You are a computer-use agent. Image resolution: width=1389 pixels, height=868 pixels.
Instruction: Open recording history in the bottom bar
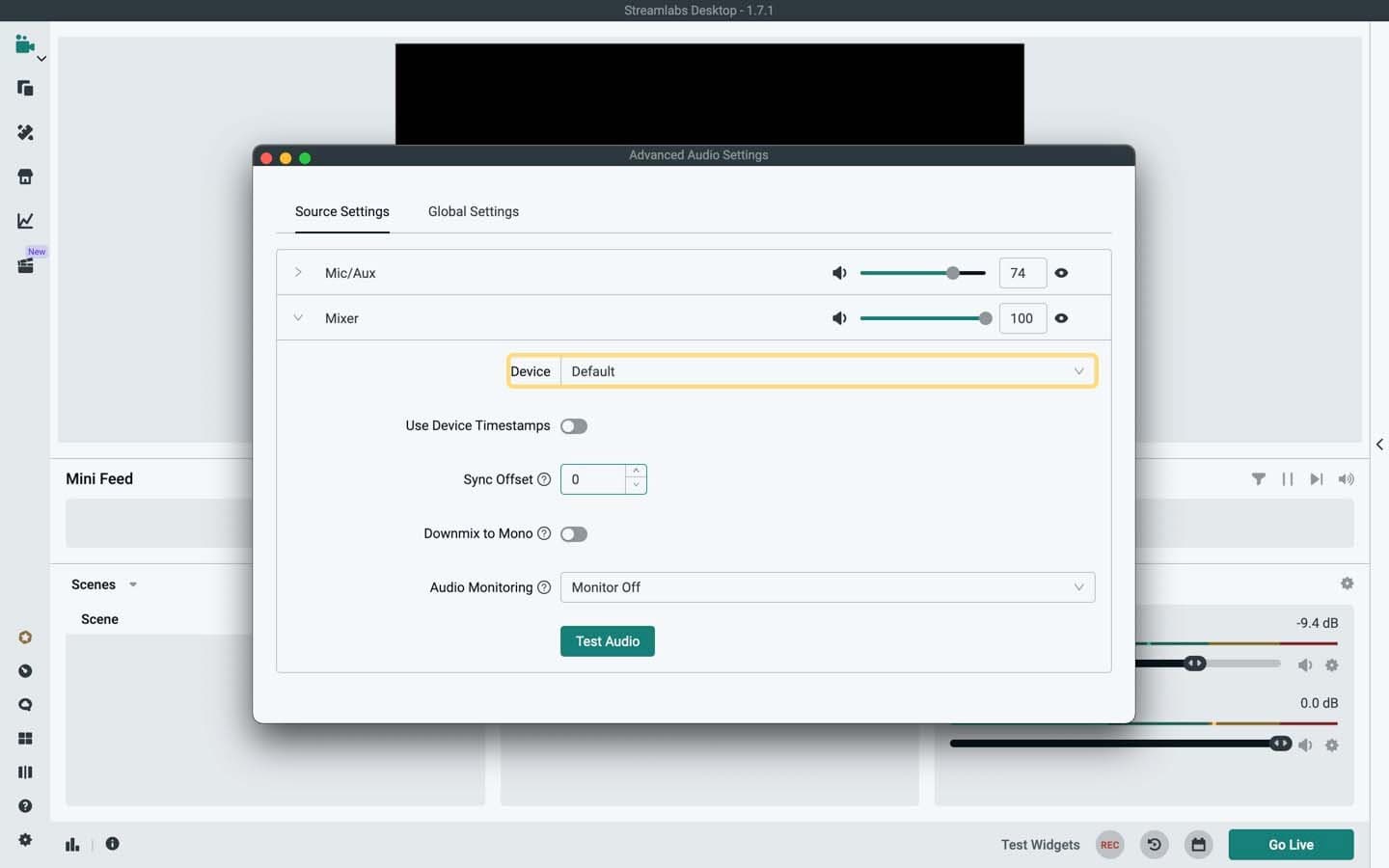pyautogui.click(x=1154, y=844)
